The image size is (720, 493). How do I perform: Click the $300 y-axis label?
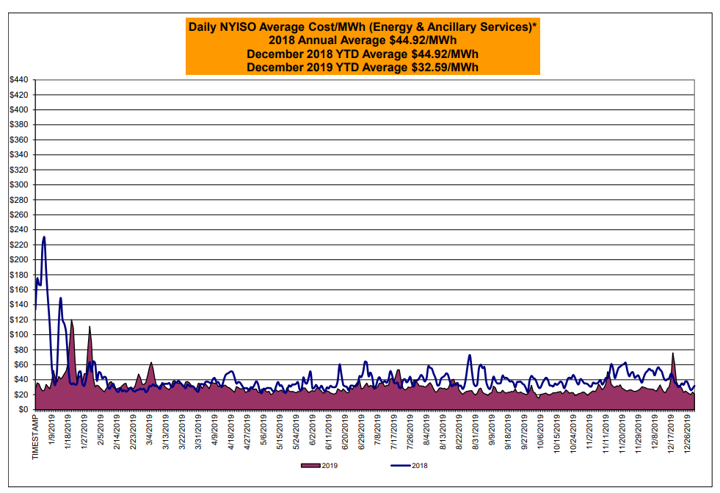click(x=19, y=185)
